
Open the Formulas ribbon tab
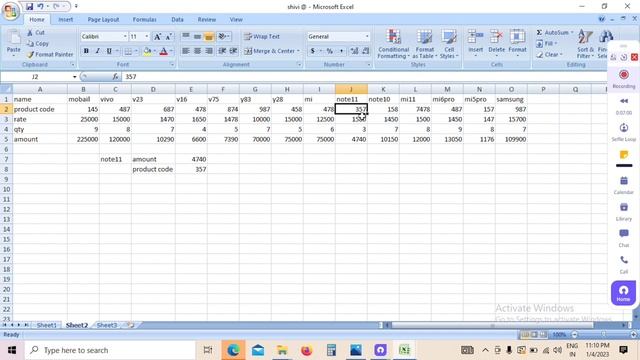point(144,19)
